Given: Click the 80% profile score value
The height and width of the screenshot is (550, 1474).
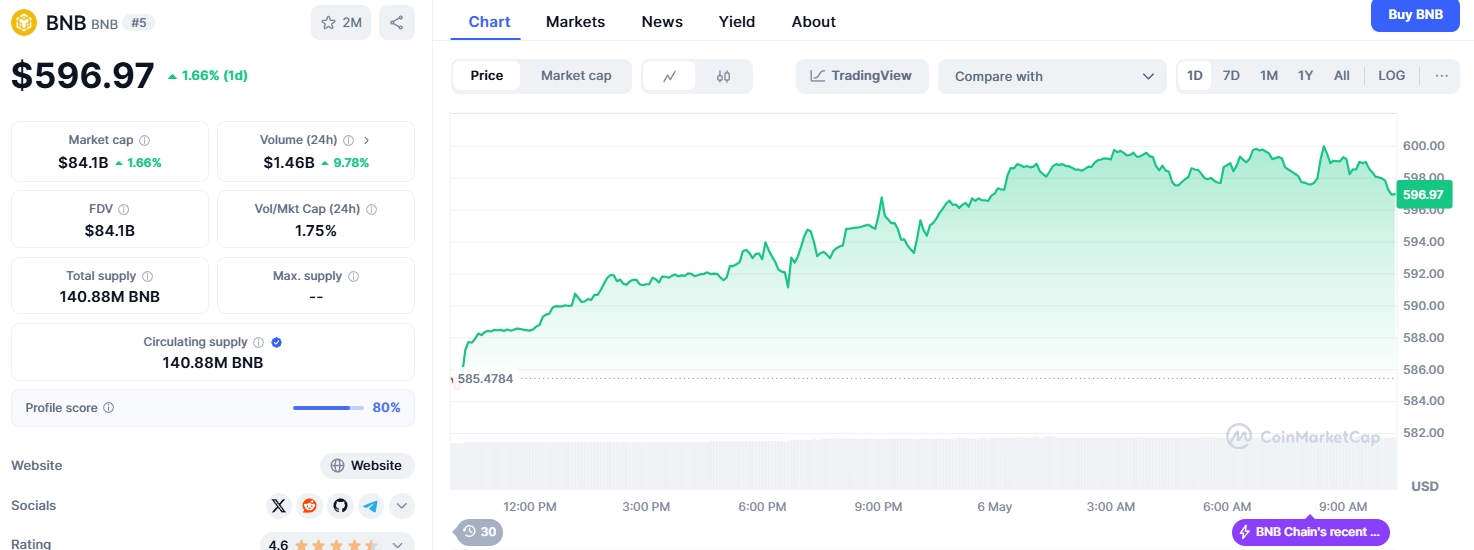Looking at the screenshot, I should [386, 408].
